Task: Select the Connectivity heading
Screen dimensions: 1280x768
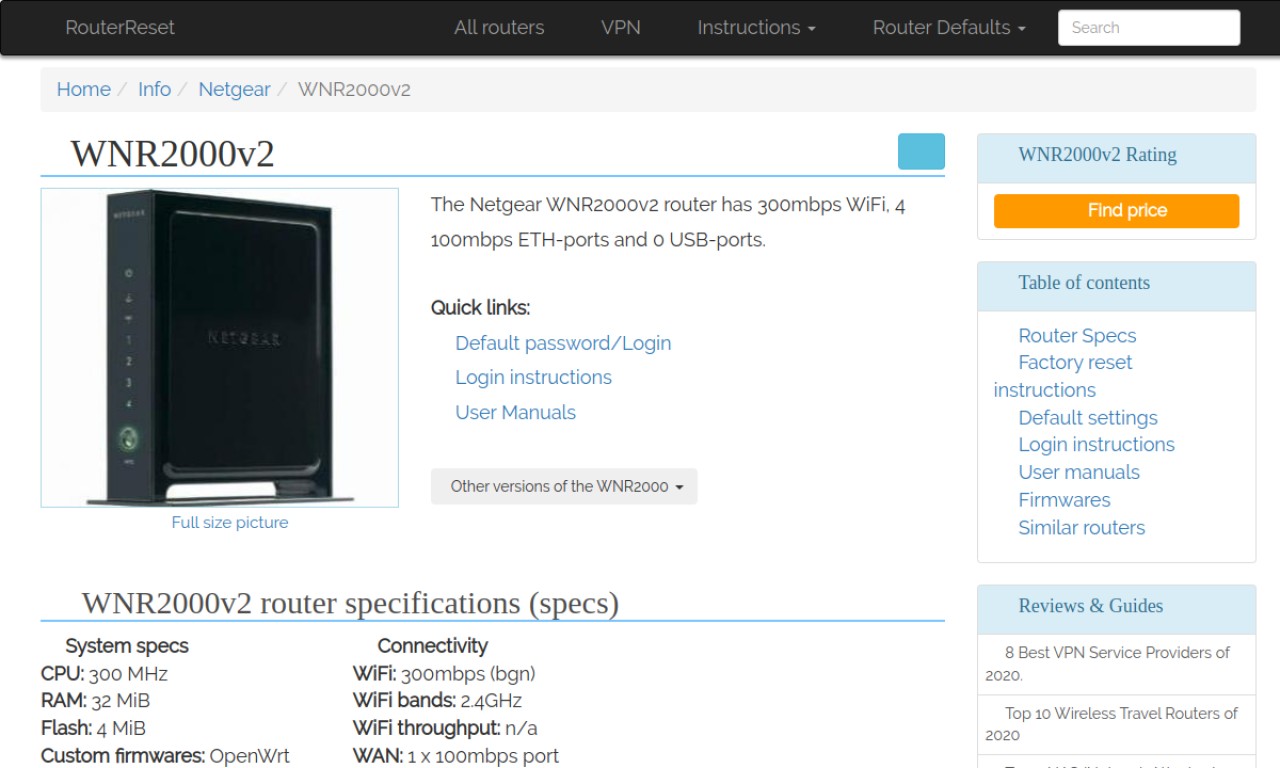Action: [433, 646]
